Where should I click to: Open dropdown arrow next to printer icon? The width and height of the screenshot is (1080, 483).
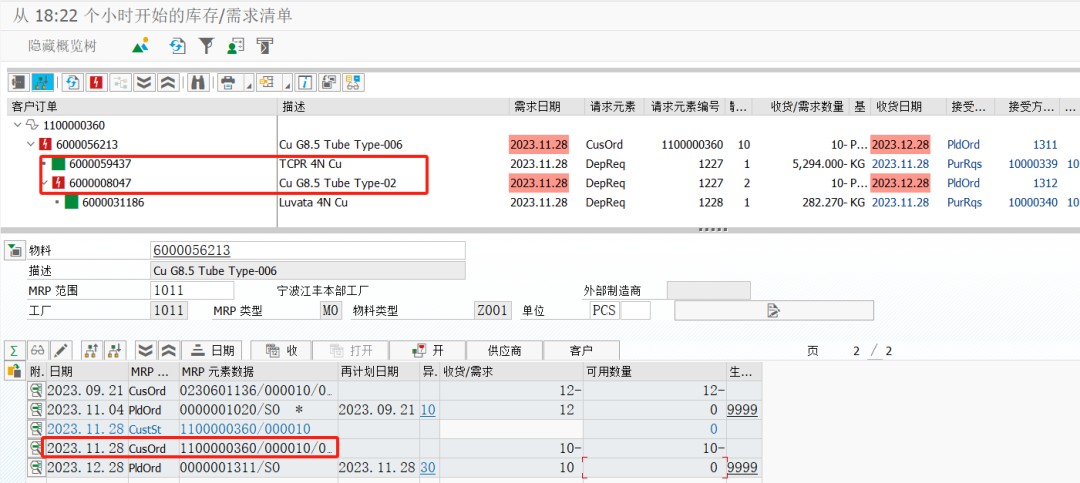tap(249, 85)
